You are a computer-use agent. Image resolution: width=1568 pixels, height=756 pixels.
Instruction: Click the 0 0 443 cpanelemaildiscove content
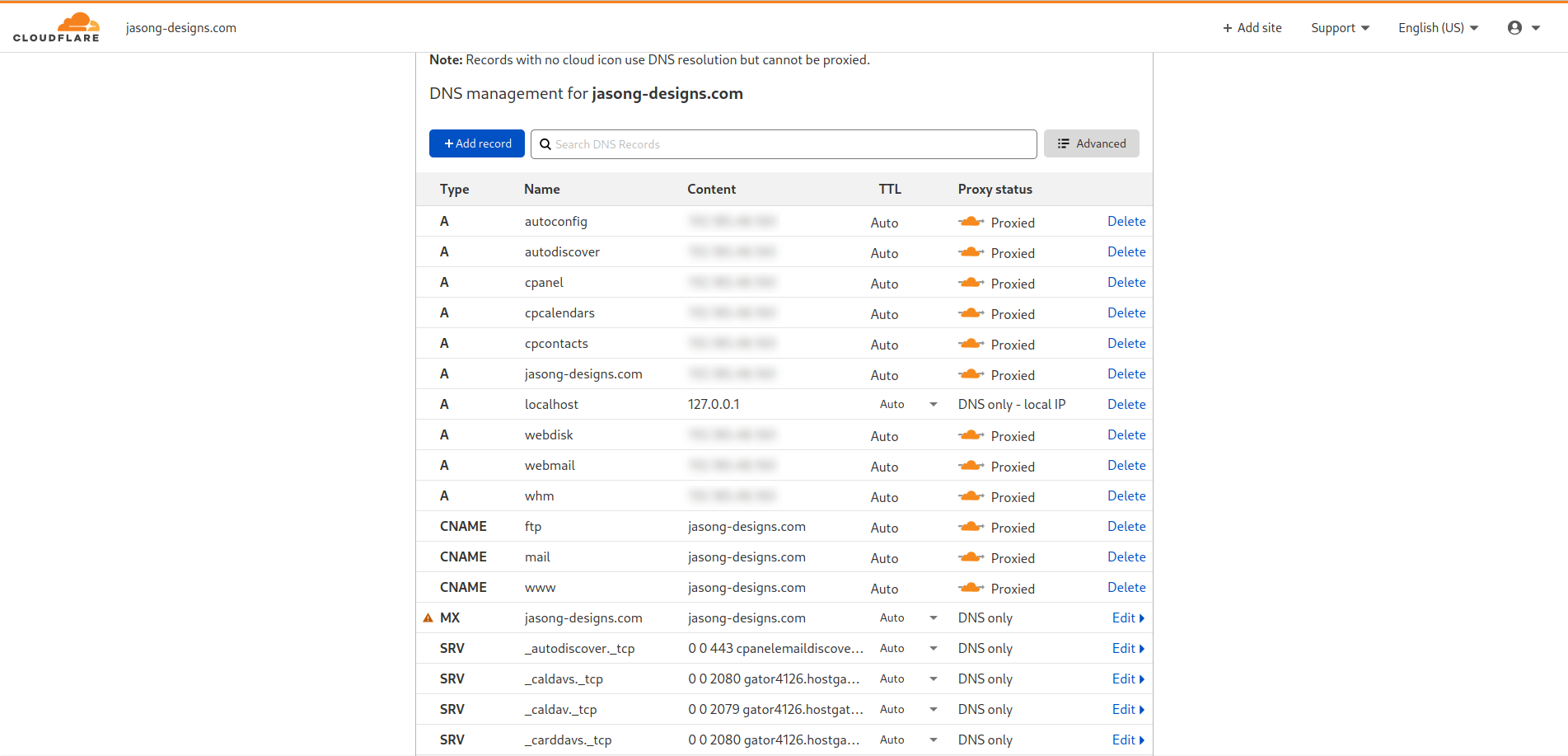pyautogui.click(x=776, y=648)
